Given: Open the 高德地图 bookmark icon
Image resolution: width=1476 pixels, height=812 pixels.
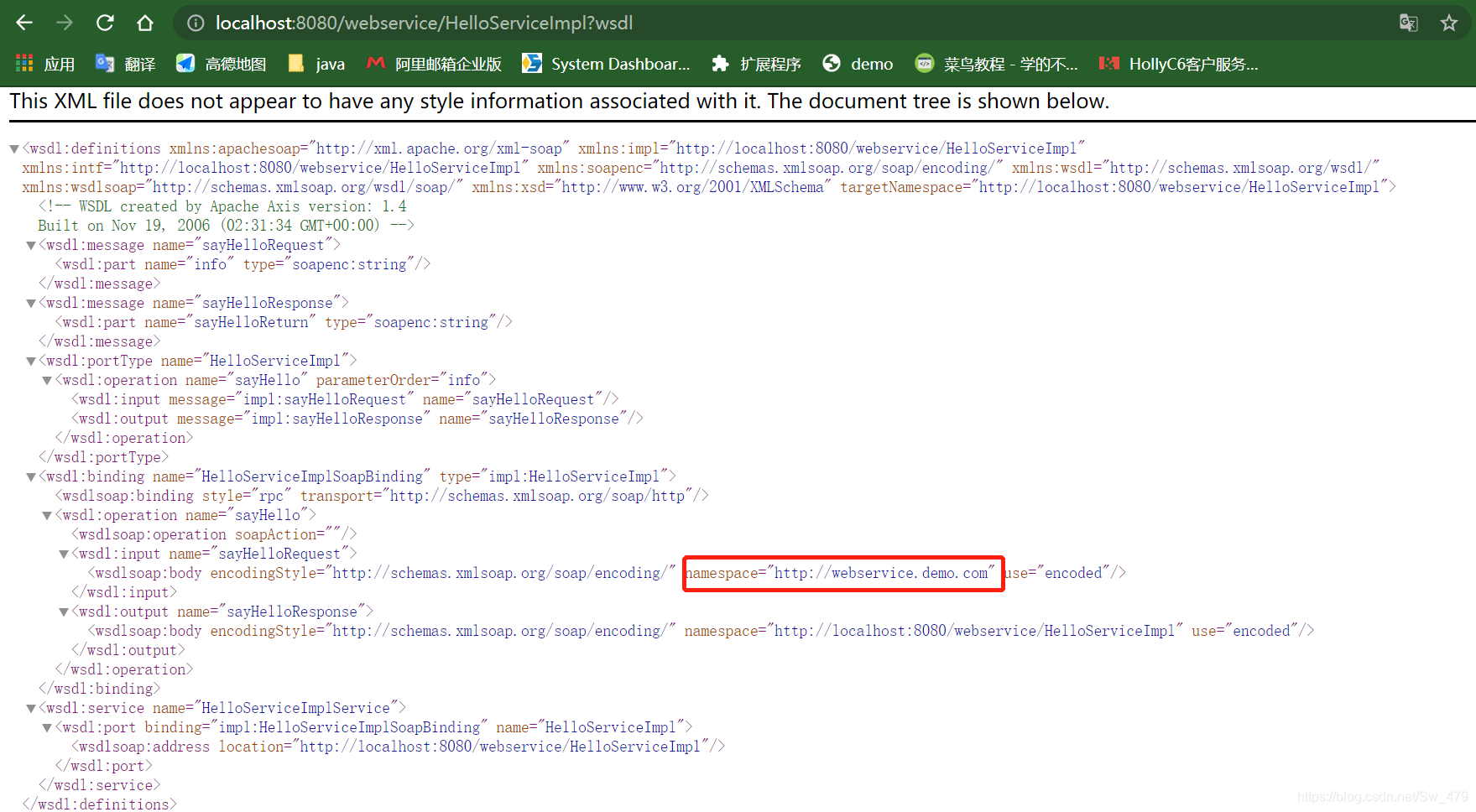Looking at the screenshot, I should pyautogui.click(x=185, y=63).
